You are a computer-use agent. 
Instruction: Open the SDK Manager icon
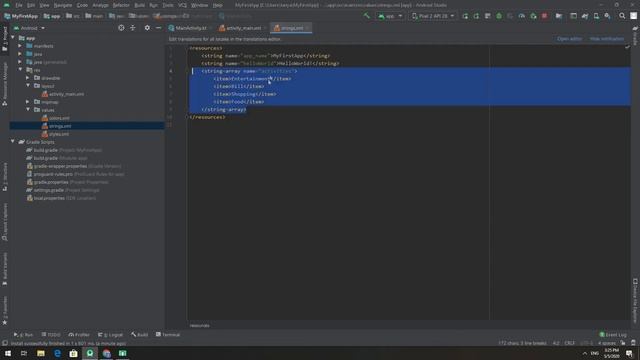point(607,16)
